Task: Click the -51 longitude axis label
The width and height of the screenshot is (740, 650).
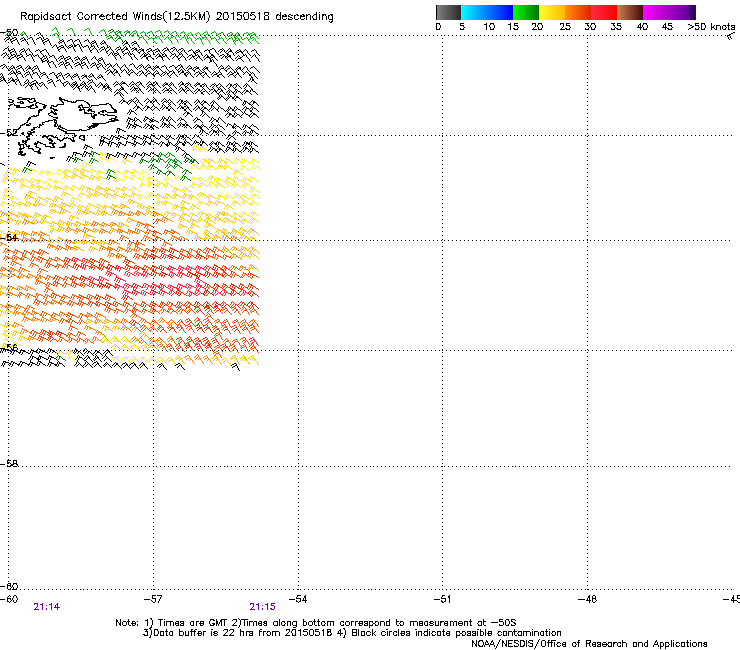Action: (x=442, y=599)
